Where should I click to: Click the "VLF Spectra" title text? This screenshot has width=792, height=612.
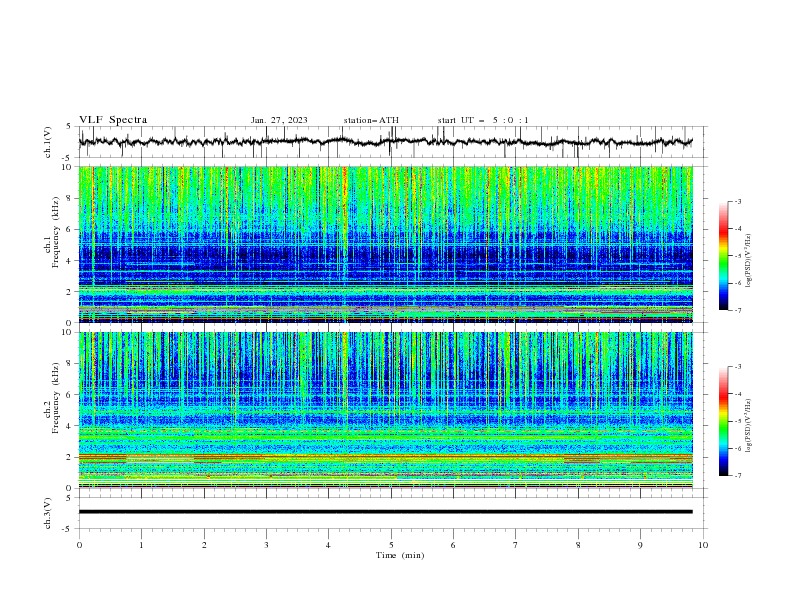coord(113,120)
